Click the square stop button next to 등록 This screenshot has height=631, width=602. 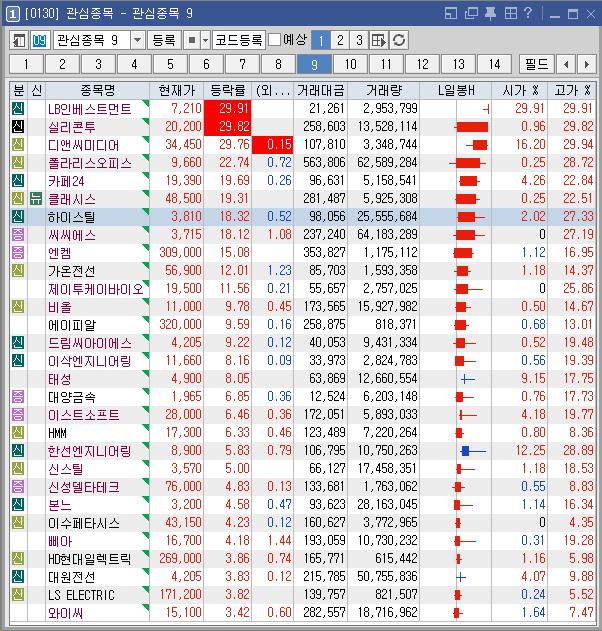(x=192, y=40)
